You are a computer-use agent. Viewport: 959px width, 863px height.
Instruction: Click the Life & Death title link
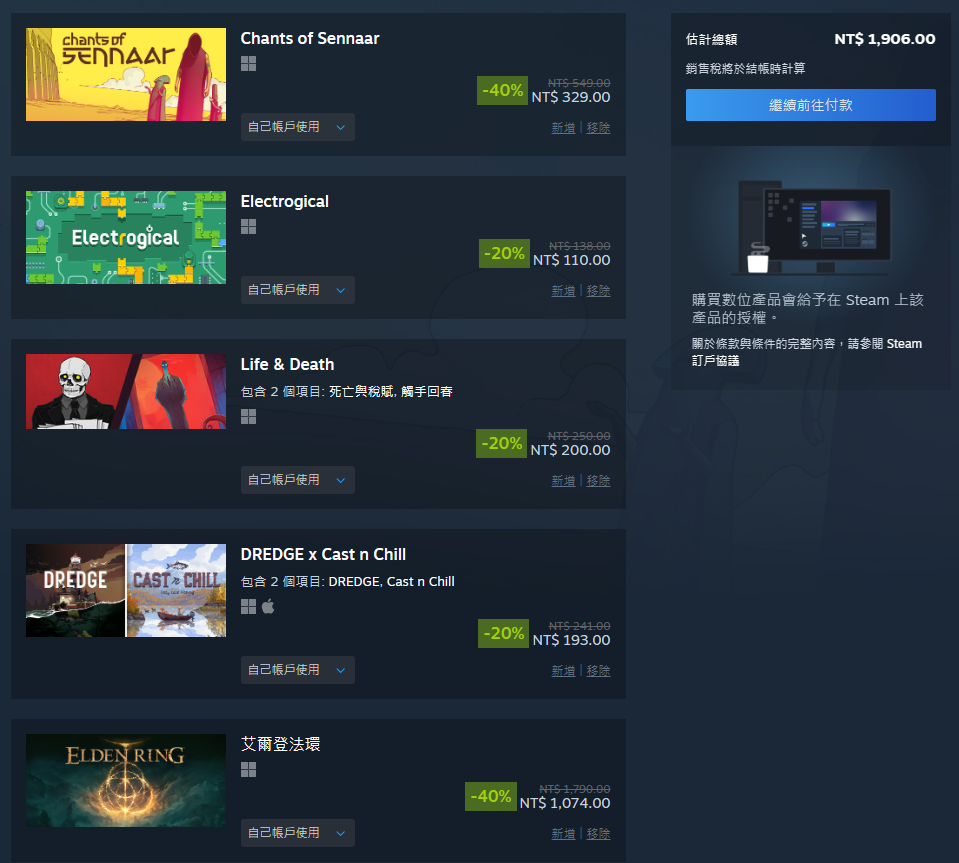coord(287,365)
